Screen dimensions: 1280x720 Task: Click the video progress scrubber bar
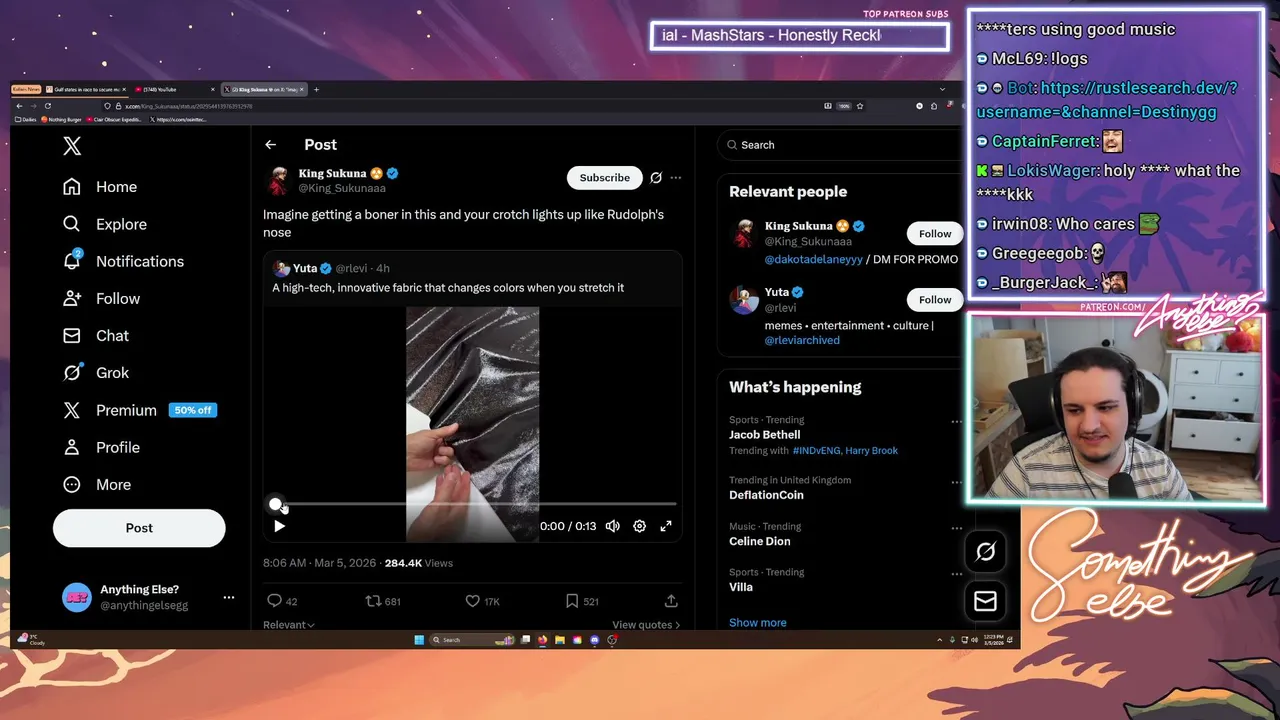click(475, 504)
